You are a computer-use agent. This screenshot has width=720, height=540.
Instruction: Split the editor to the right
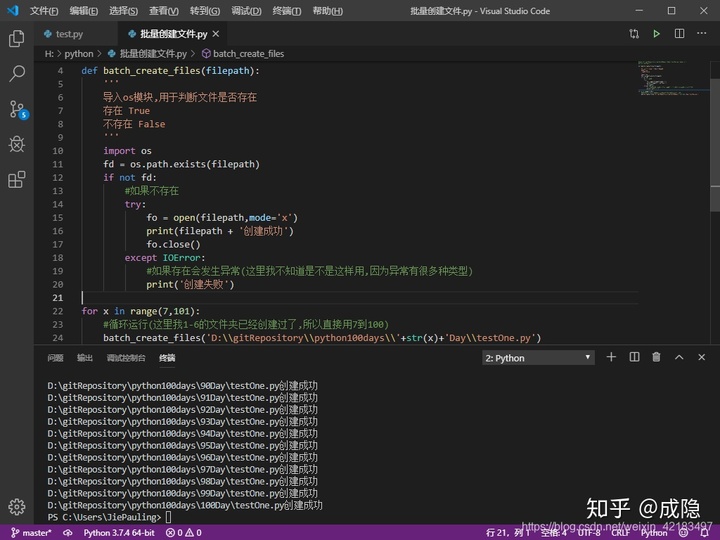pyautogui.click(x=679, y=34)
